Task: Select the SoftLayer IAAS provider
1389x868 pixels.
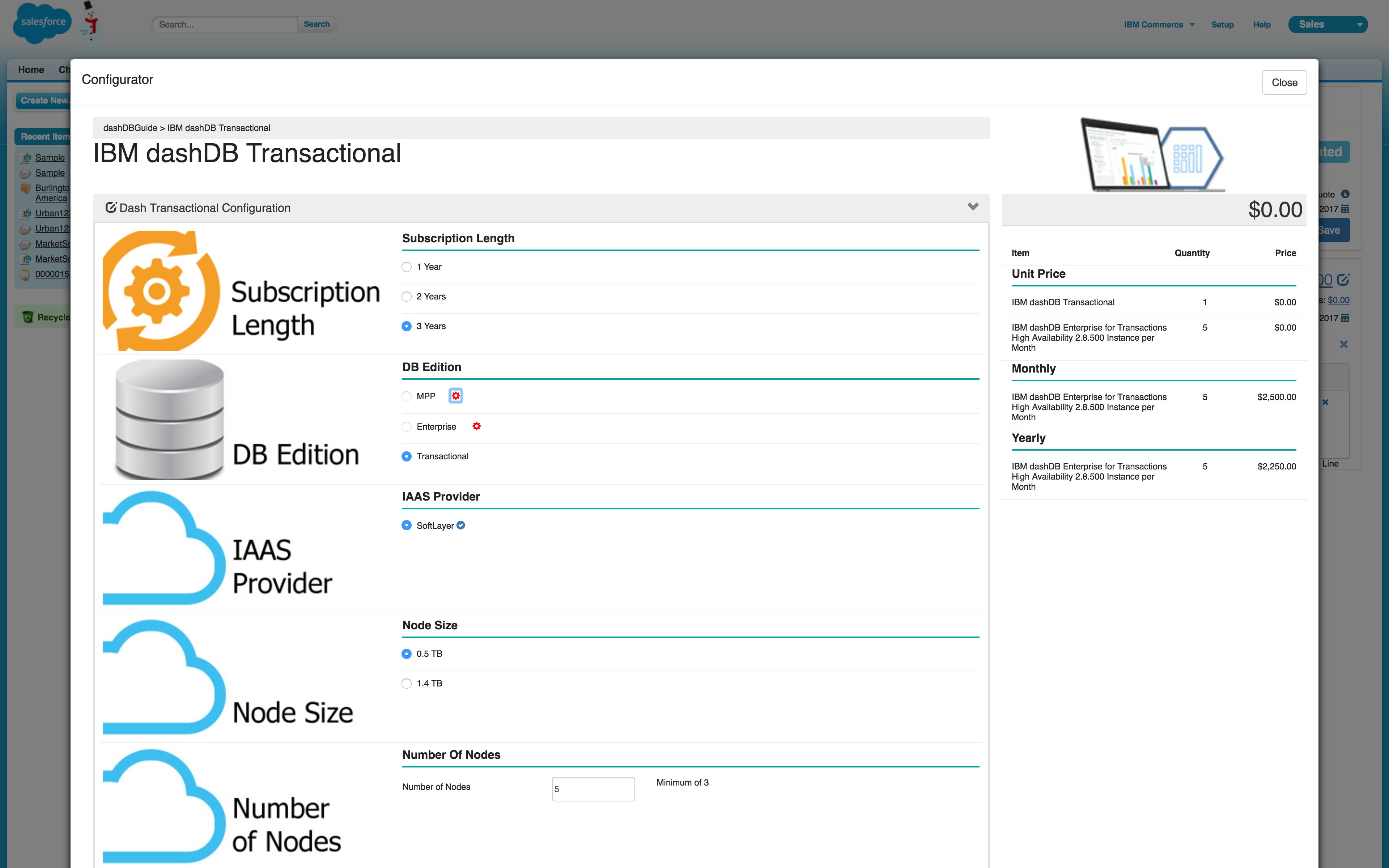Action: coord(406,525)
